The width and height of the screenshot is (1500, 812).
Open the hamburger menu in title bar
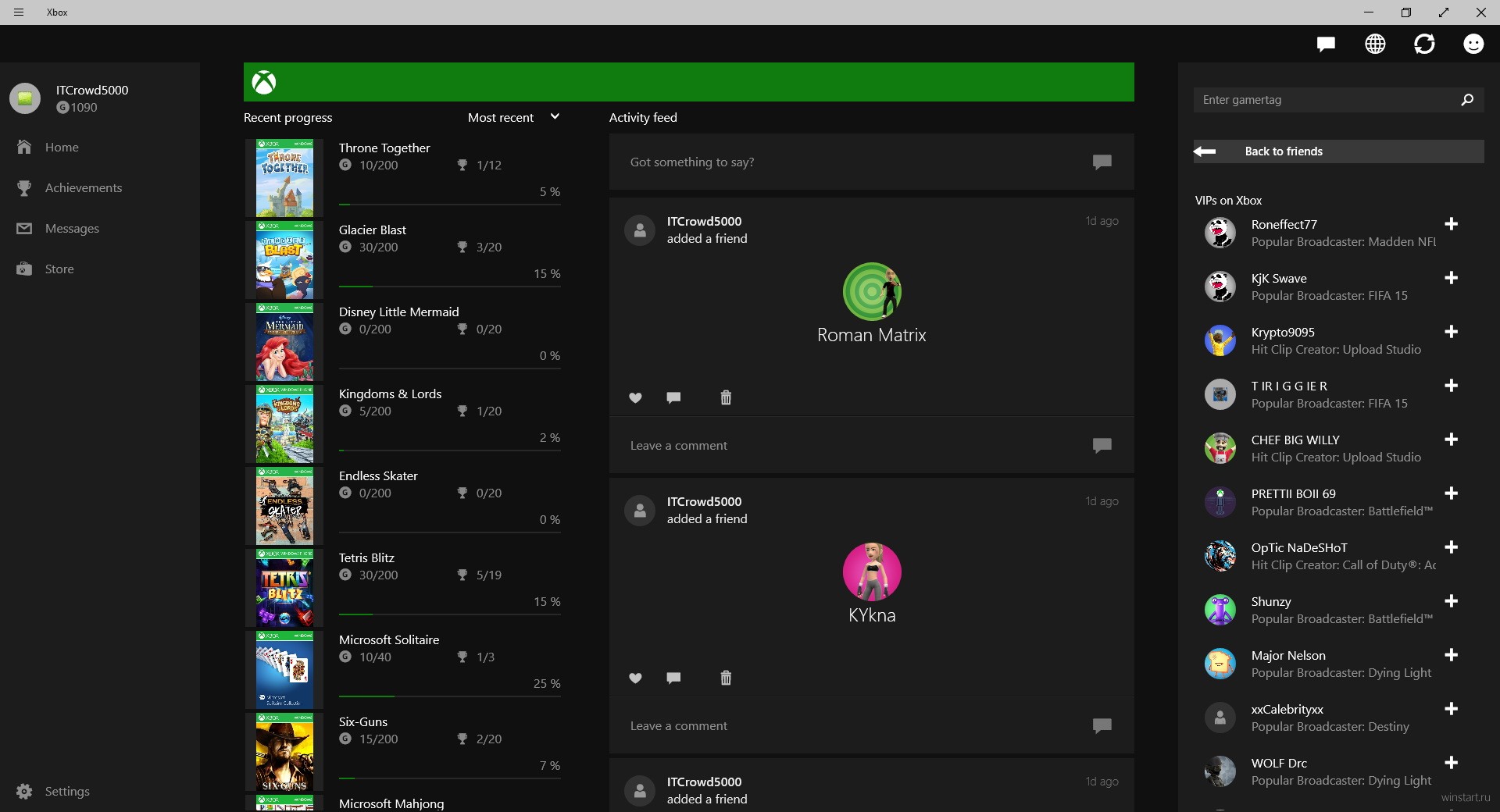click(x=19, y=12)
